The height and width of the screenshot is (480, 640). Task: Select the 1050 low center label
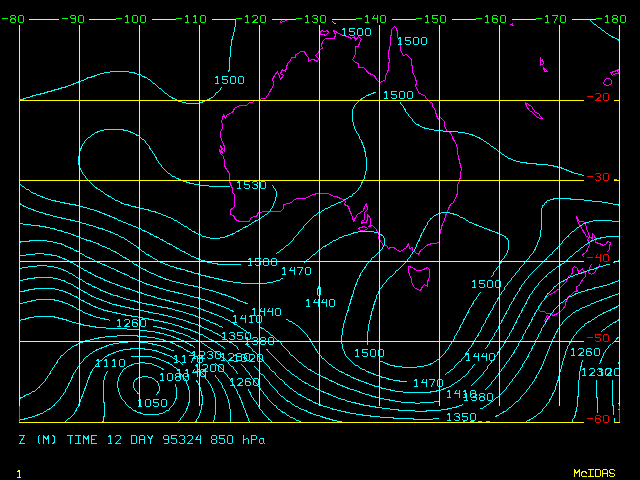pyautogui.click(x=152, y=403)
